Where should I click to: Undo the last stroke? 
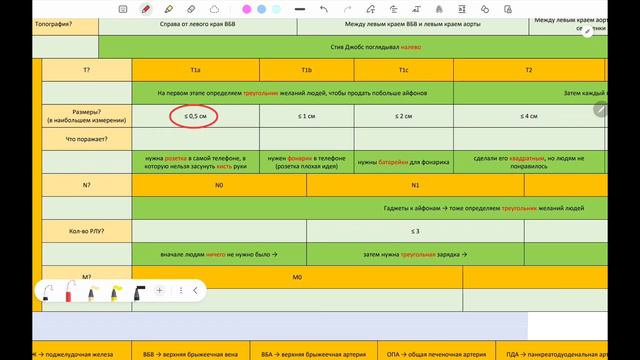[324, 9]
